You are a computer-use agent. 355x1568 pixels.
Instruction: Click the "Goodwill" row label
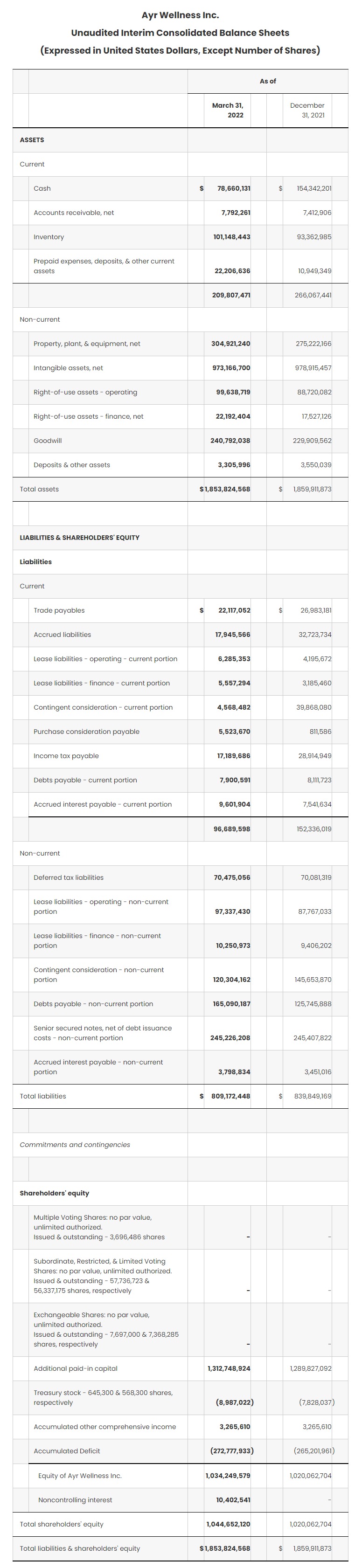click(48, 441)
